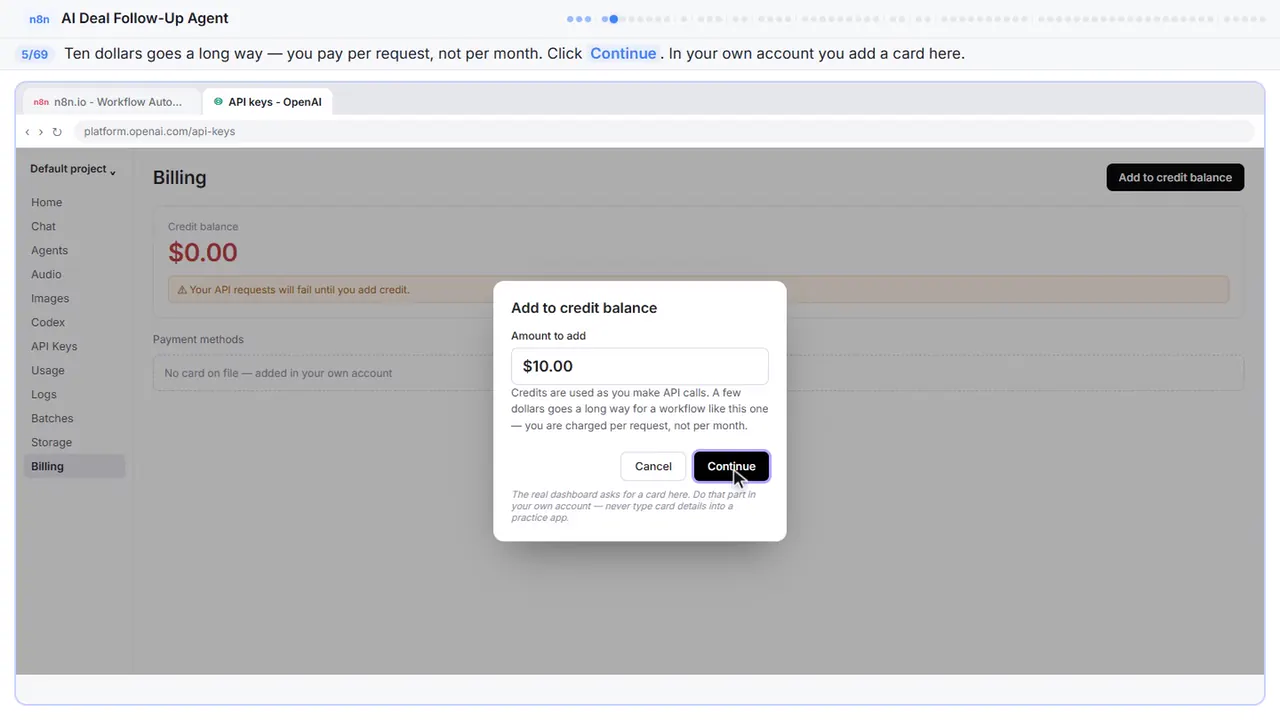
Task: Click the Continue button in the dialog
Action: [731, 466]
